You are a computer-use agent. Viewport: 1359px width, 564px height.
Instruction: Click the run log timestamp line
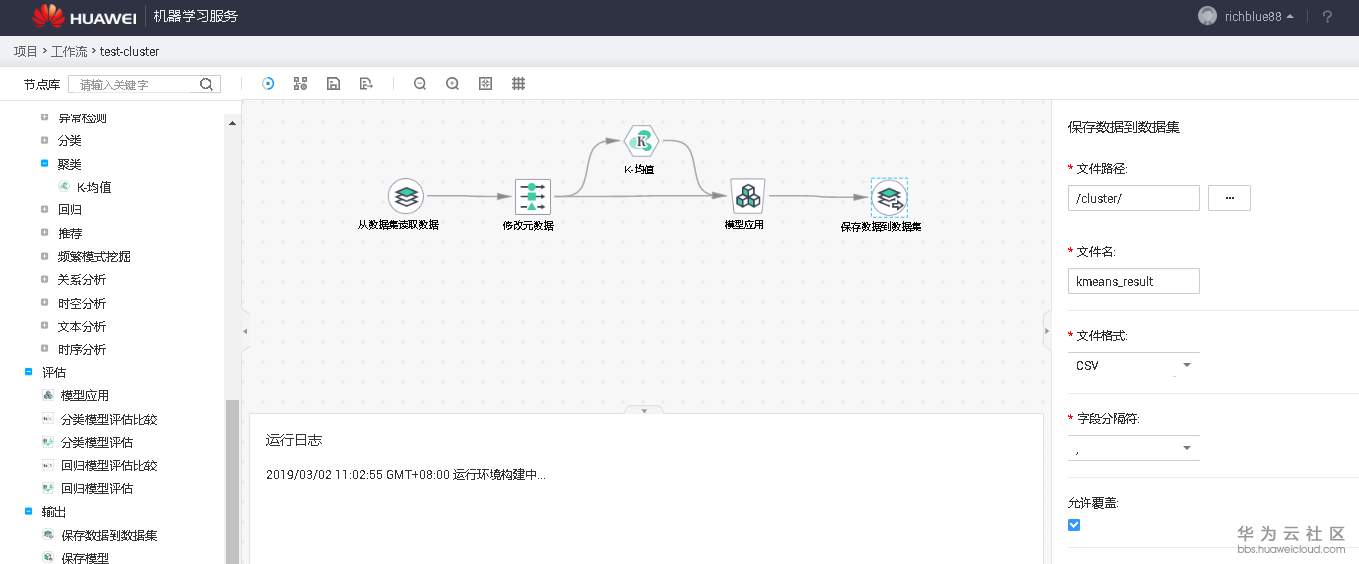click(x=406, y=474)
